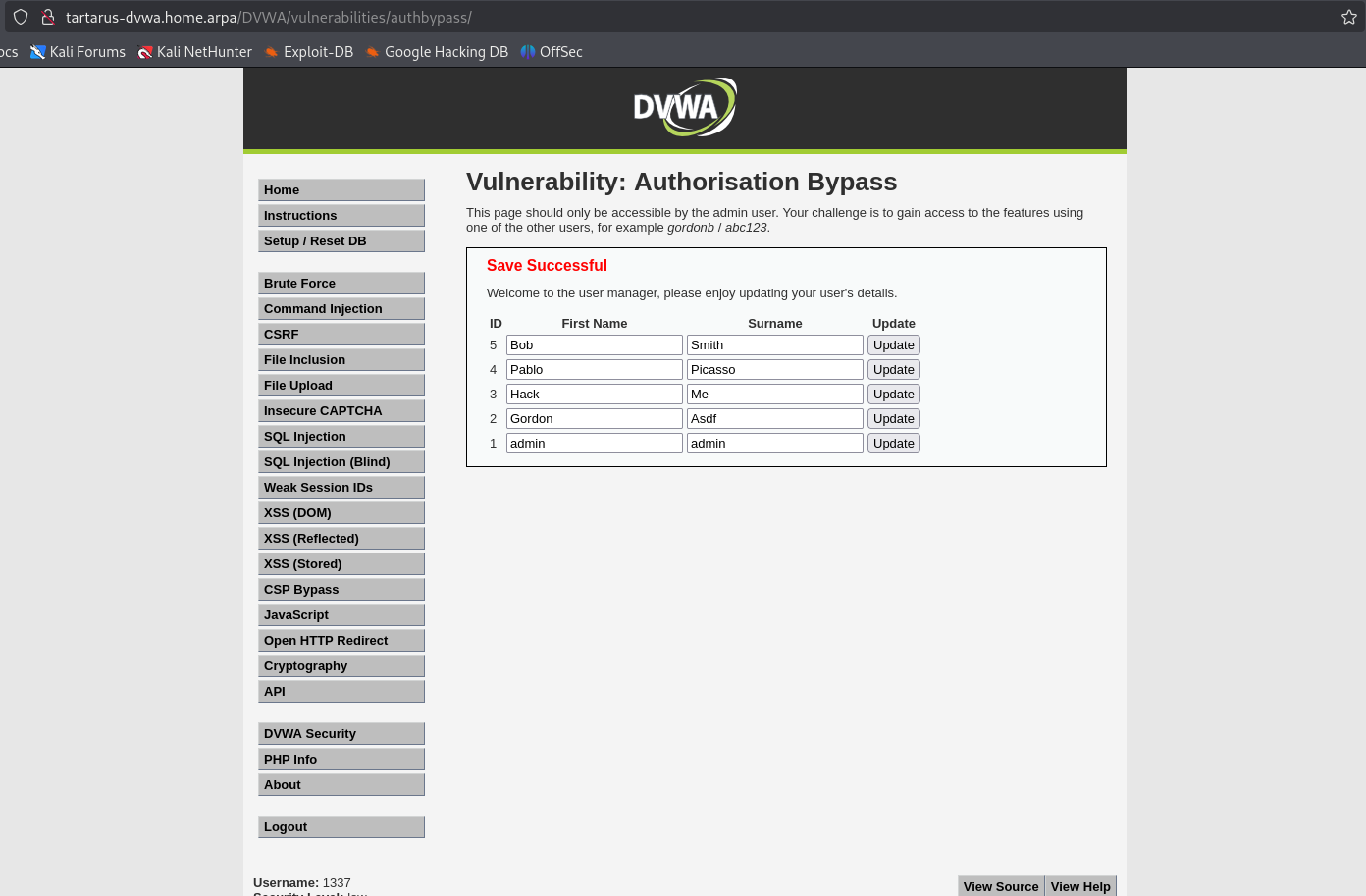Click the DVWA logo in header
Screen dimensions: 1366x896
tap(684, 107)
